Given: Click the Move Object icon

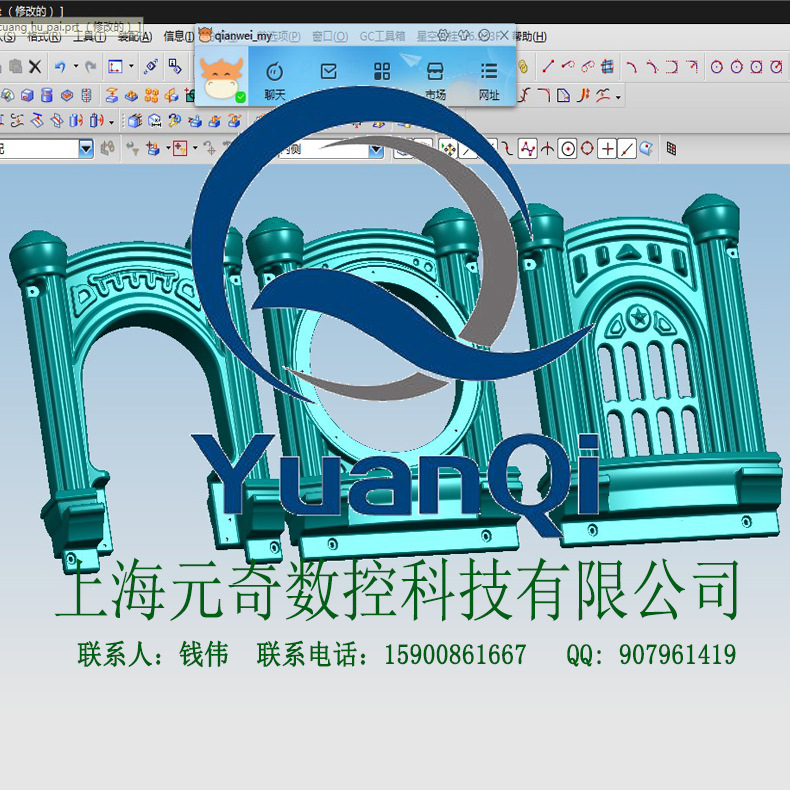Looking at the screenshot, I should coord(151,67).
